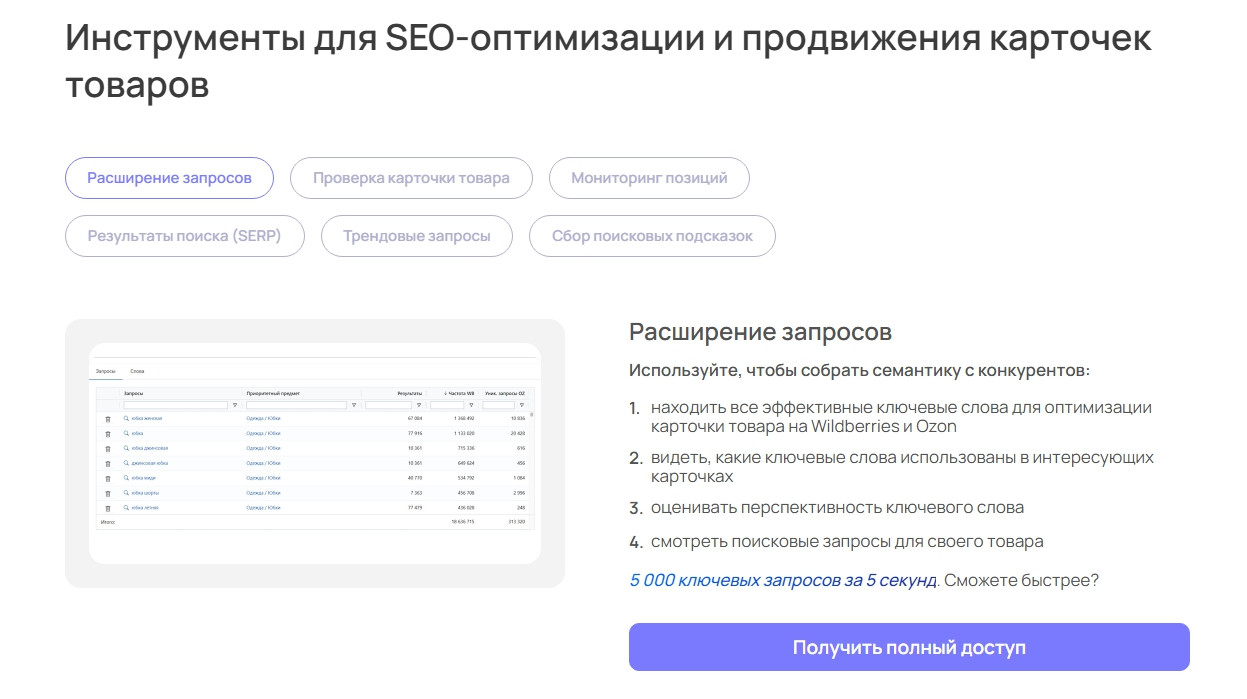
Task: Sort by the Частота WB column header
Action: coord(460,393)
